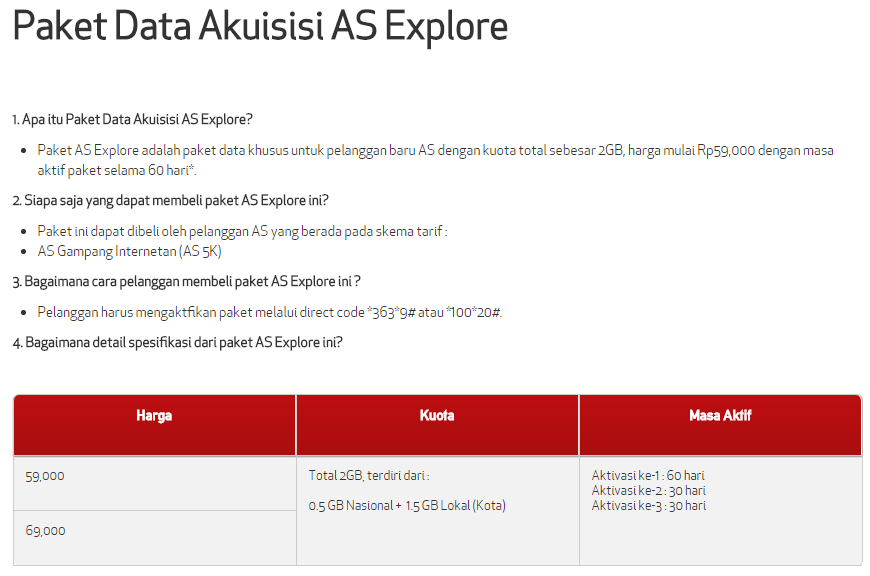Click the 'Harga' table header
This screenshot has height=576, width=870.
point(154,425)
